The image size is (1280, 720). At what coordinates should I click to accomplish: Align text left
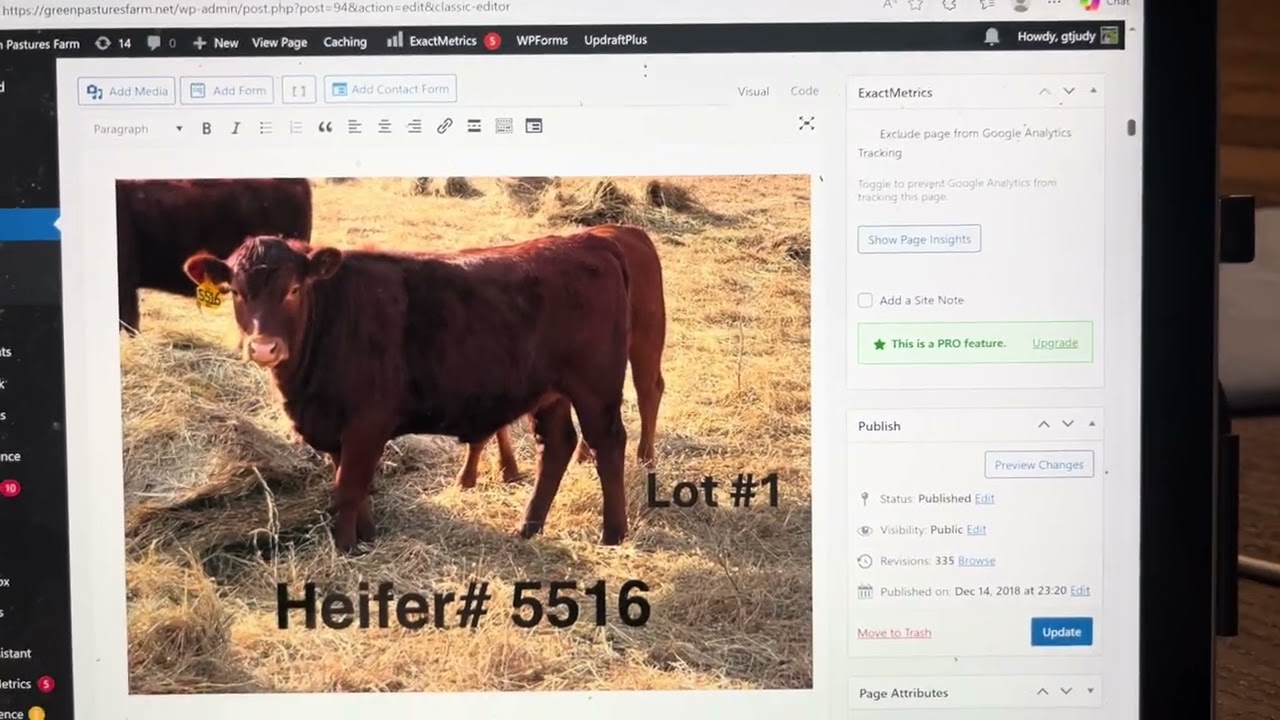354,126
